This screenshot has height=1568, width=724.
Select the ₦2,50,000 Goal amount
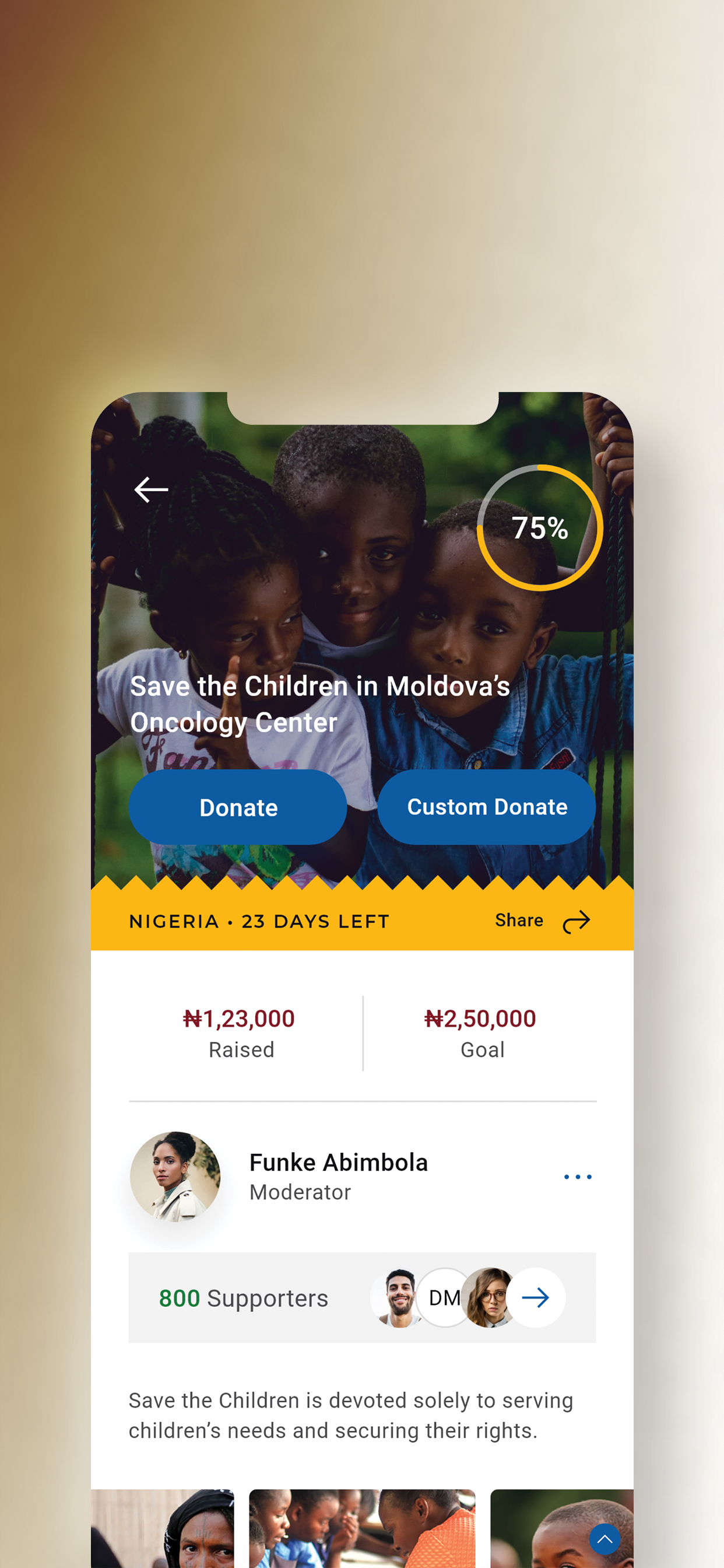[480, 1019]
